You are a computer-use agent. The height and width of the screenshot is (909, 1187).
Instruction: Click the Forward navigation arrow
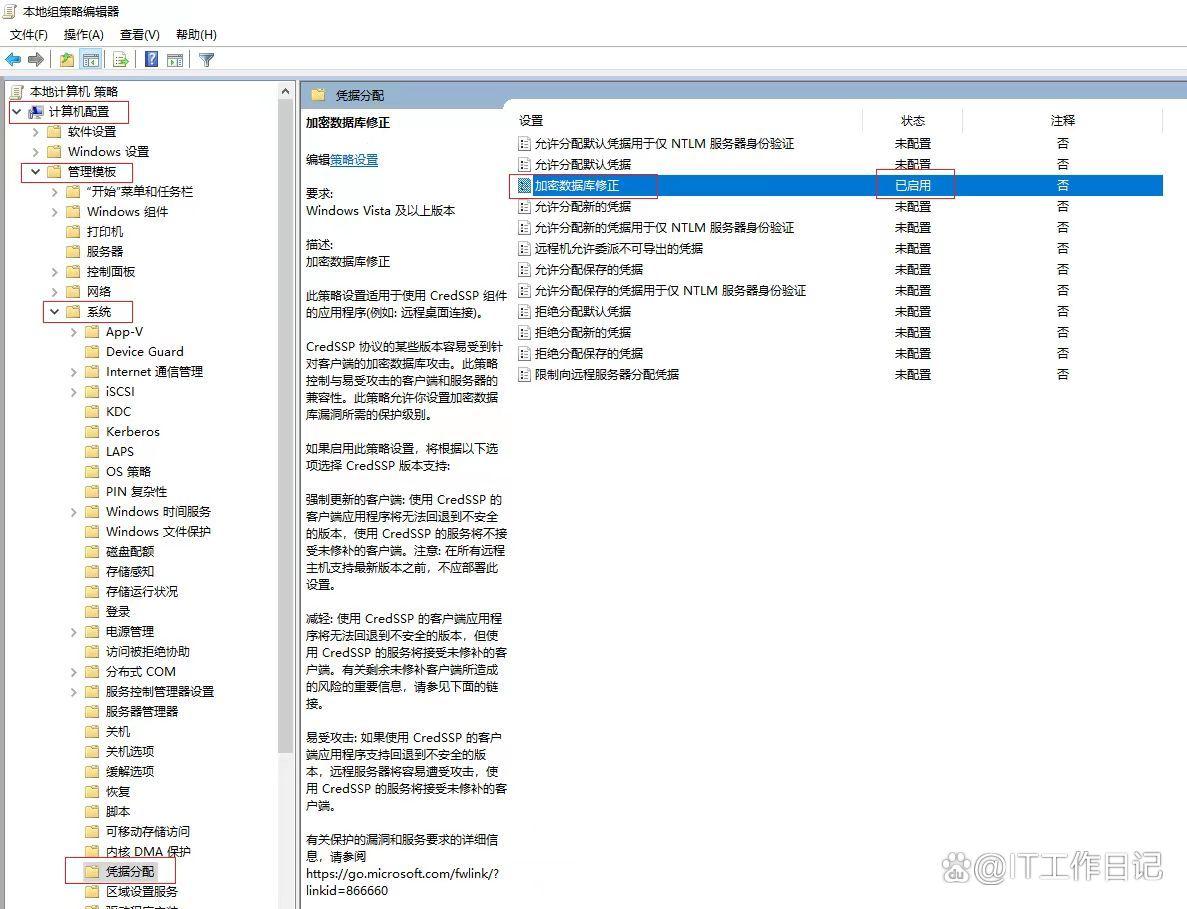coord(36,59)
